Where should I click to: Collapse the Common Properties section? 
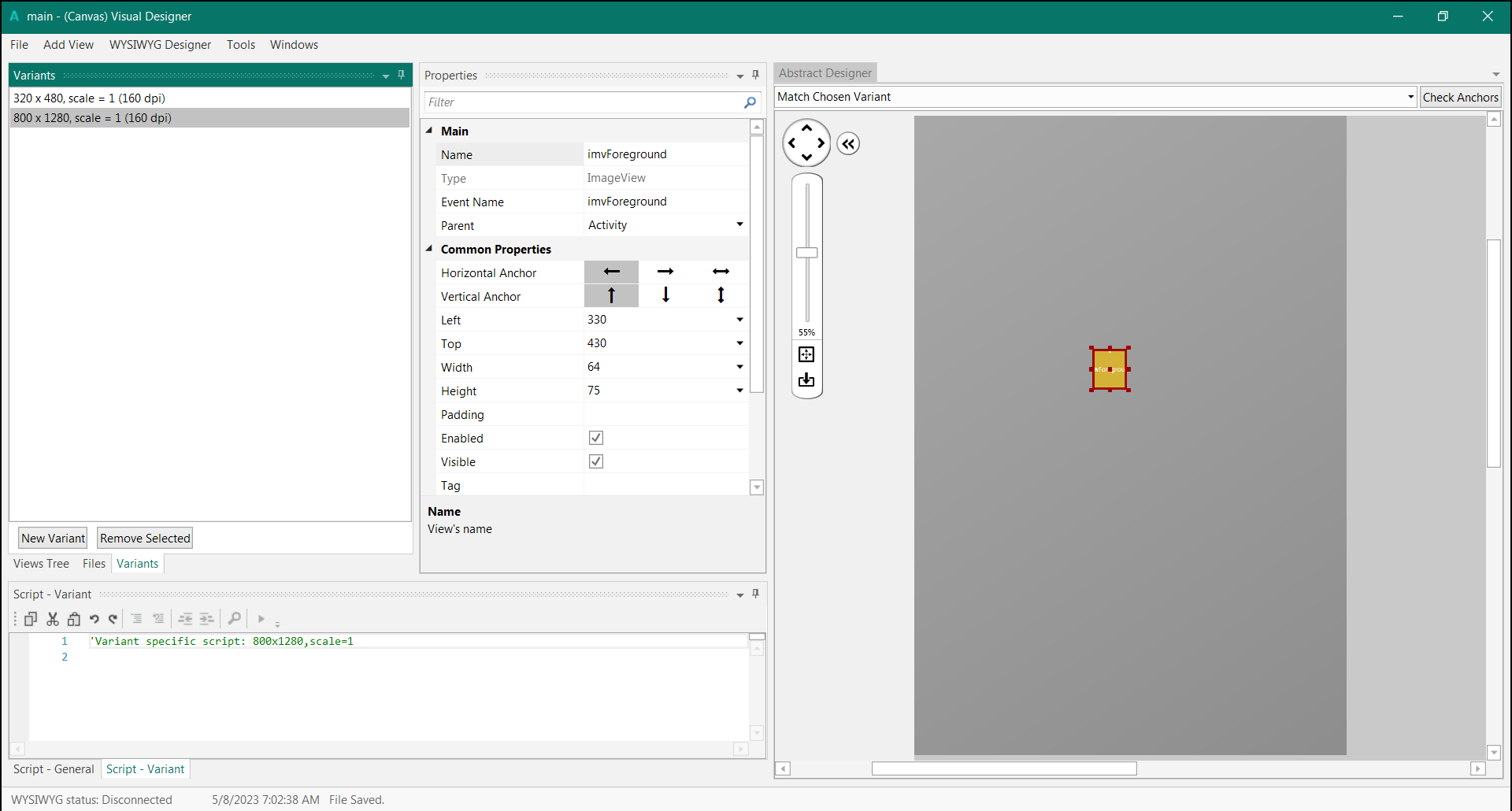point(429,249)
